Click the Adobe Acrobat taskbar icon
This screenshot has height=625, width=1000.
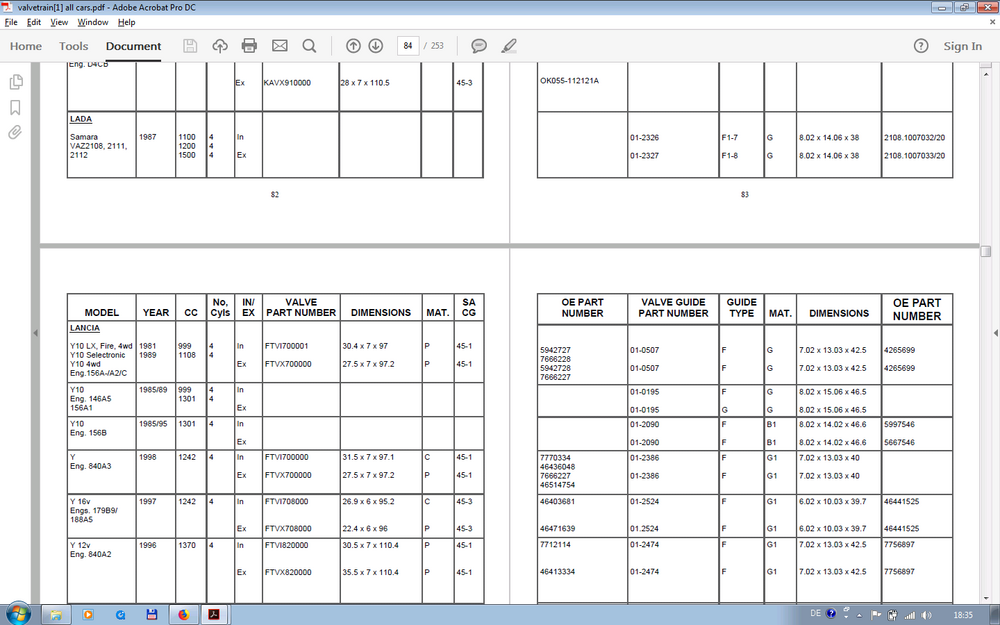pos(214,615)
